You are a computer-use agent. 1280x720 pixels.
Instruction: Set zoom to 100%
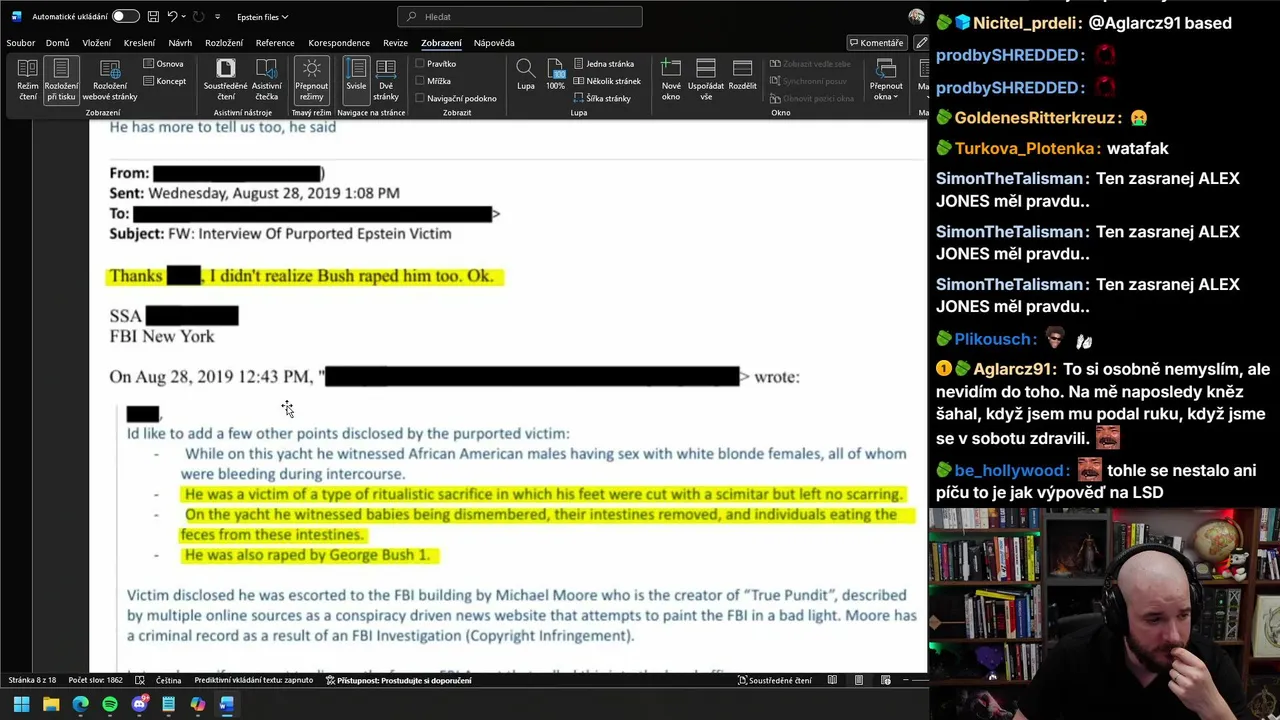coord(555,75)
